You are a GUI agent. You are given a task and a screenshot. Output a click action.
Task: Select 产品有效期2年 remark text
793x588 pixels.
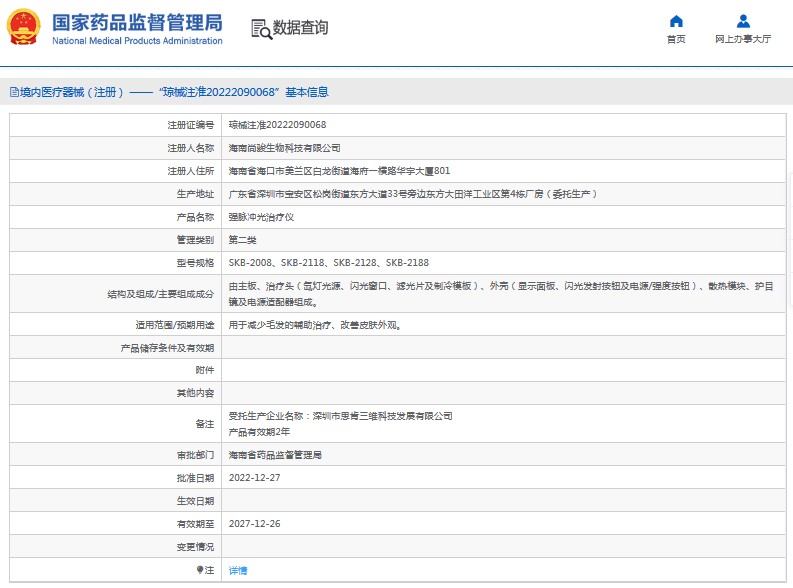pos(259,432)
